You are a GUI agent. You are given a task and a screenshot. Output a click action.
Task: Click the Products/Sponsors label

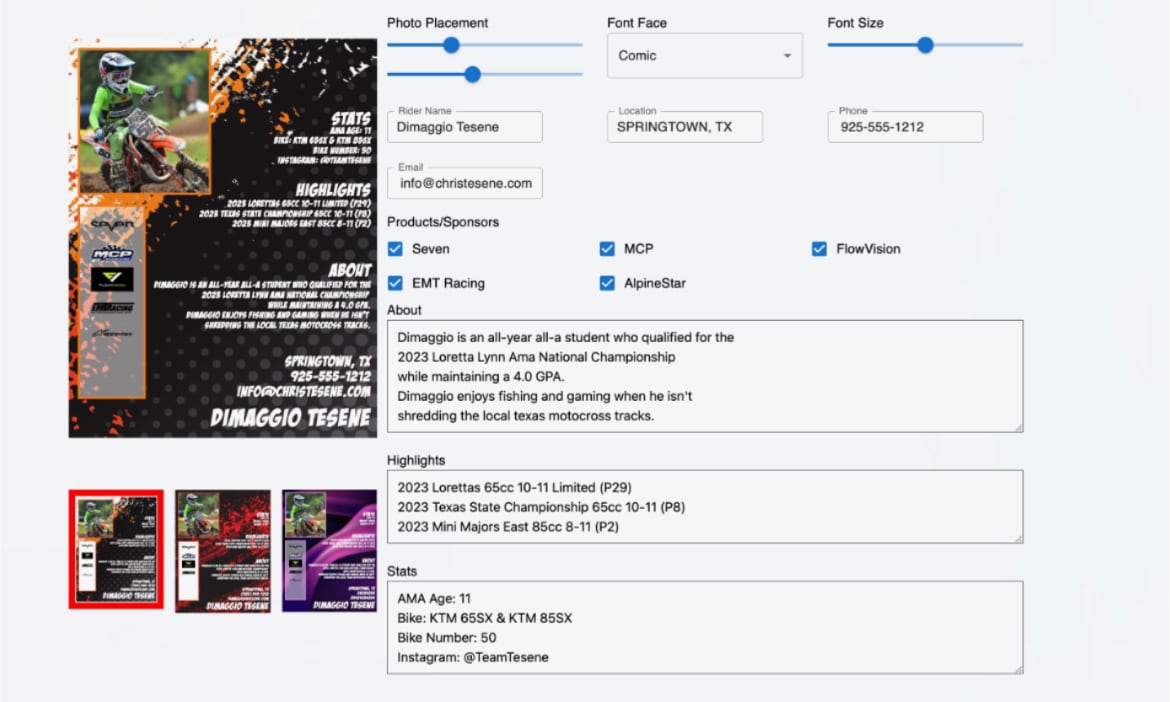442,222
